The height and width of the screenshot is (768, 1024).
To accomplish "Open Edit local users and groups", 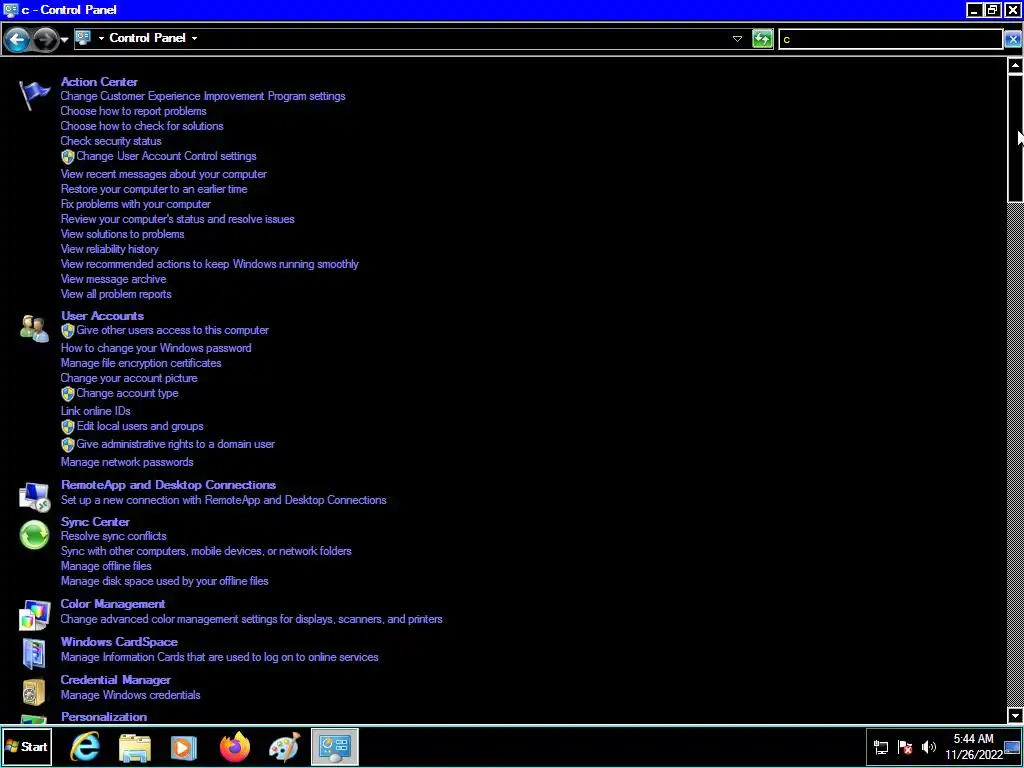I will point(140,426).
